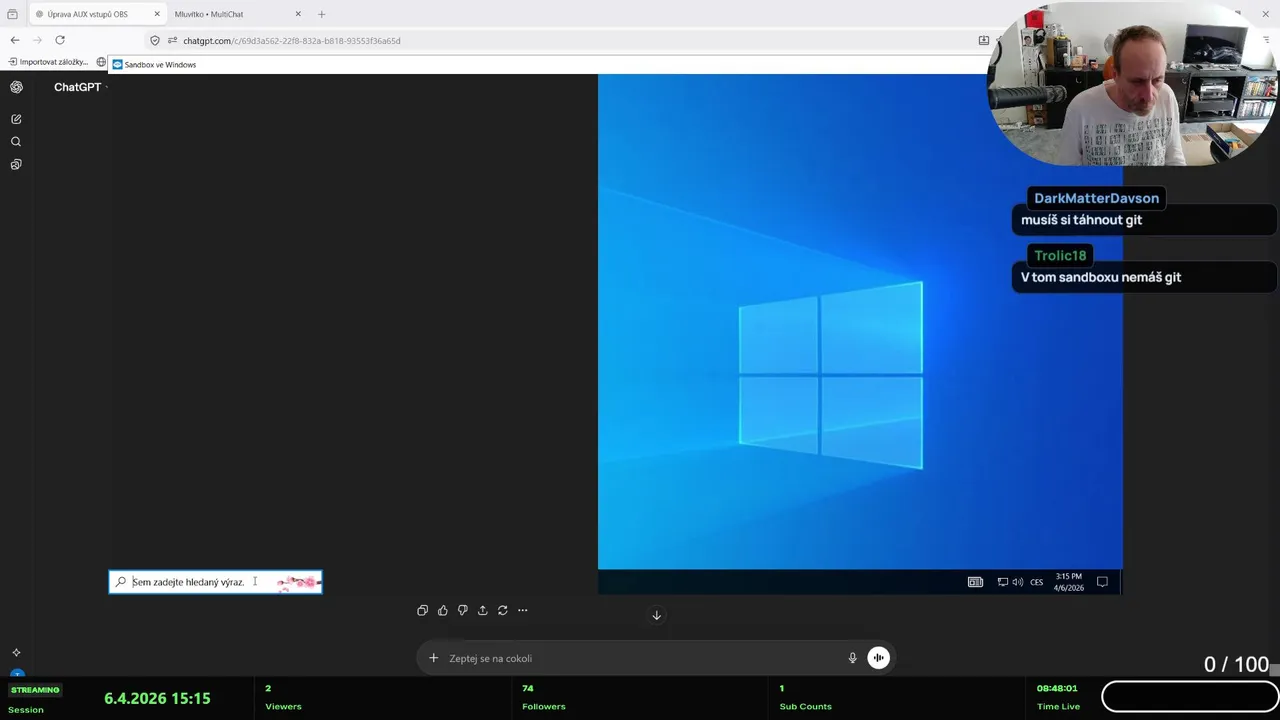Open a new browser tab with plus
The image size is (1280, 720).
pos(321,14)
